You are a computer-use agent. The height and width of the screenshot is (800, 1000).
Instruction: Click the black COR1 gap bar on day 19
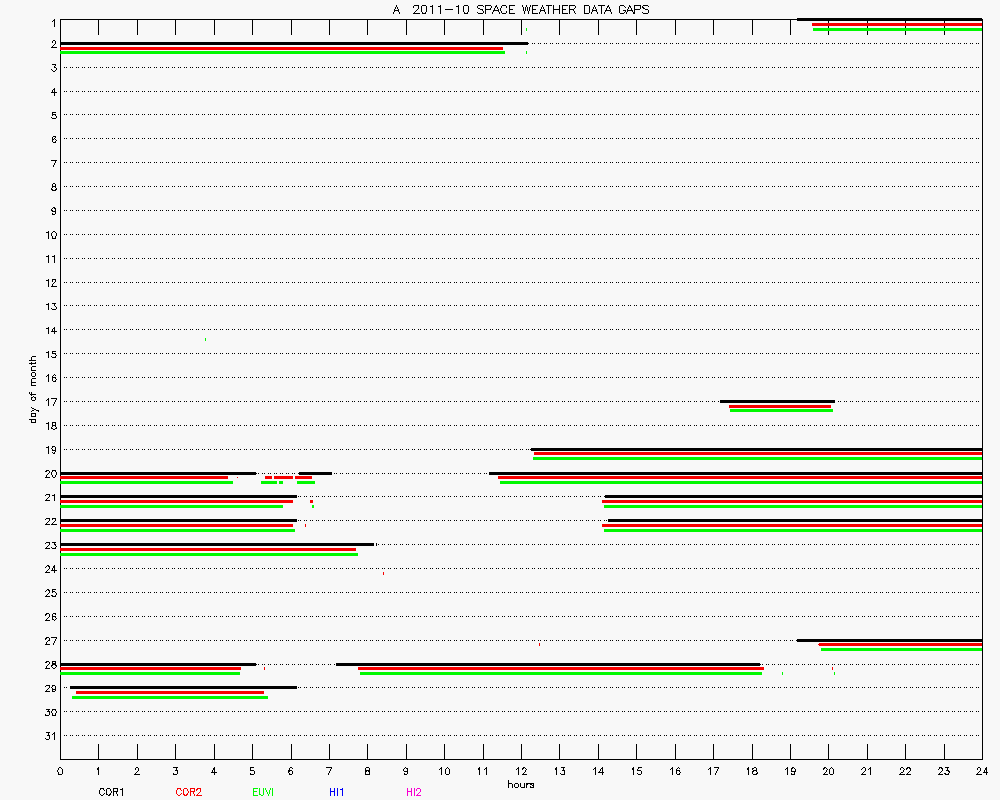(x=756, y=449)
